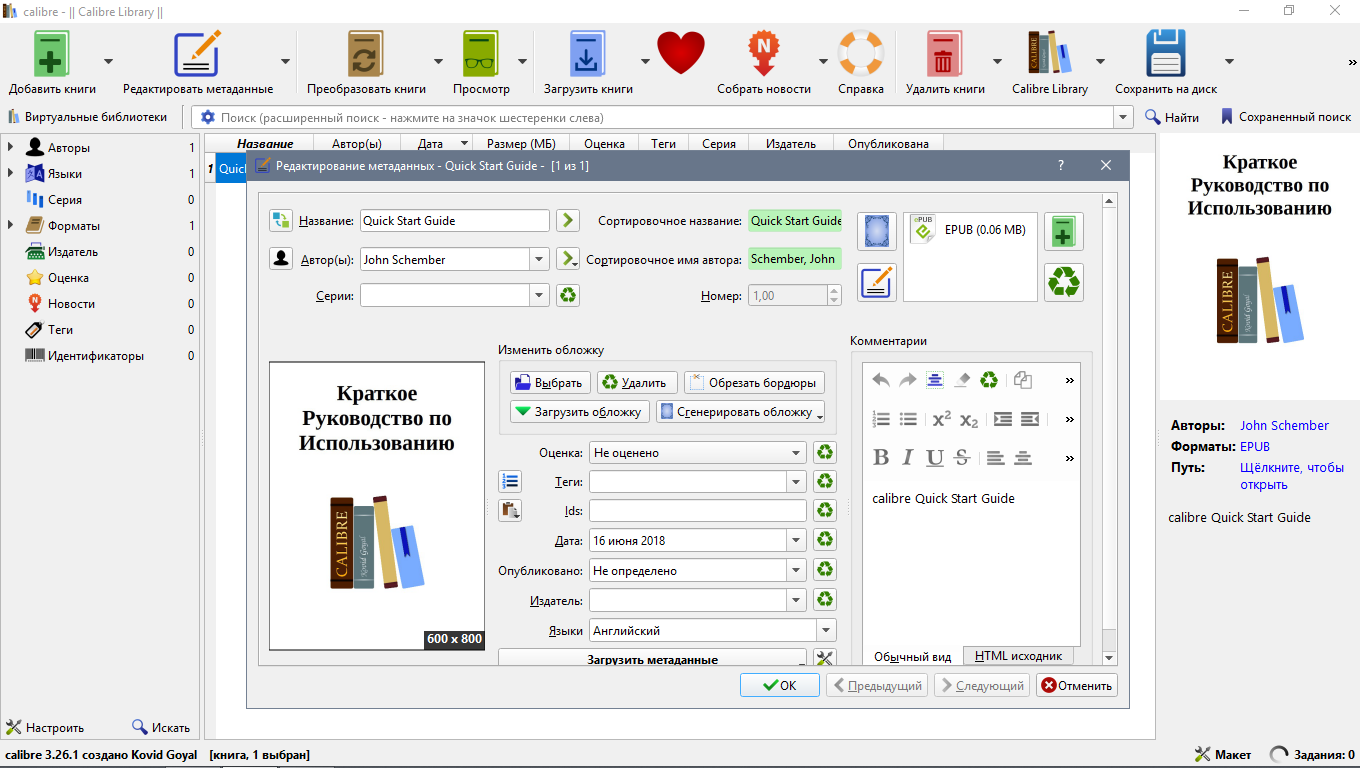Toggle underline formatting in comments editor

935,458
